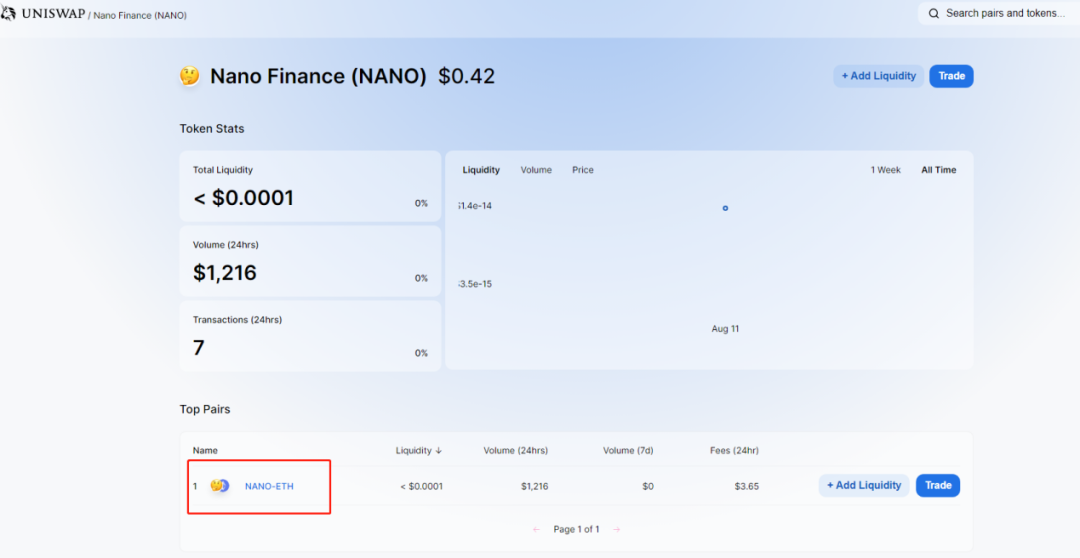This screenshot has width=1080, height=558.
Task: Focus the Search pairs and tokens field
Action: click(999, 13)
